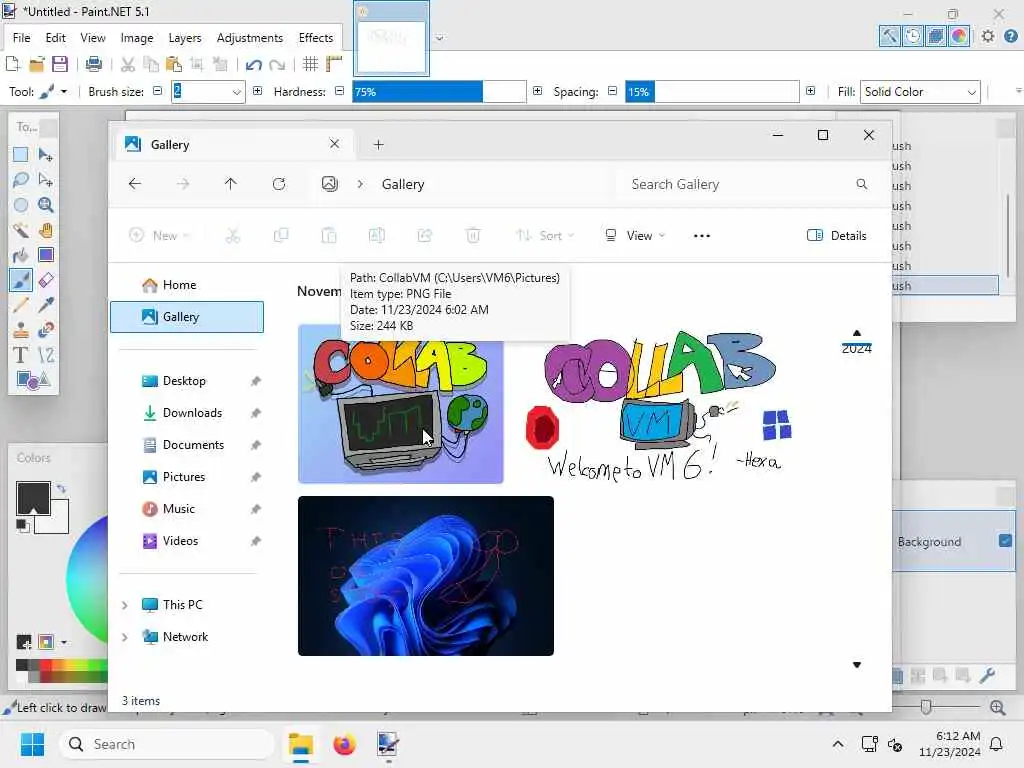Open the Welcome to VM 6 drawing thumbnail
The height and width of the screenshot is (768, 1024).
tap(660, 405)
